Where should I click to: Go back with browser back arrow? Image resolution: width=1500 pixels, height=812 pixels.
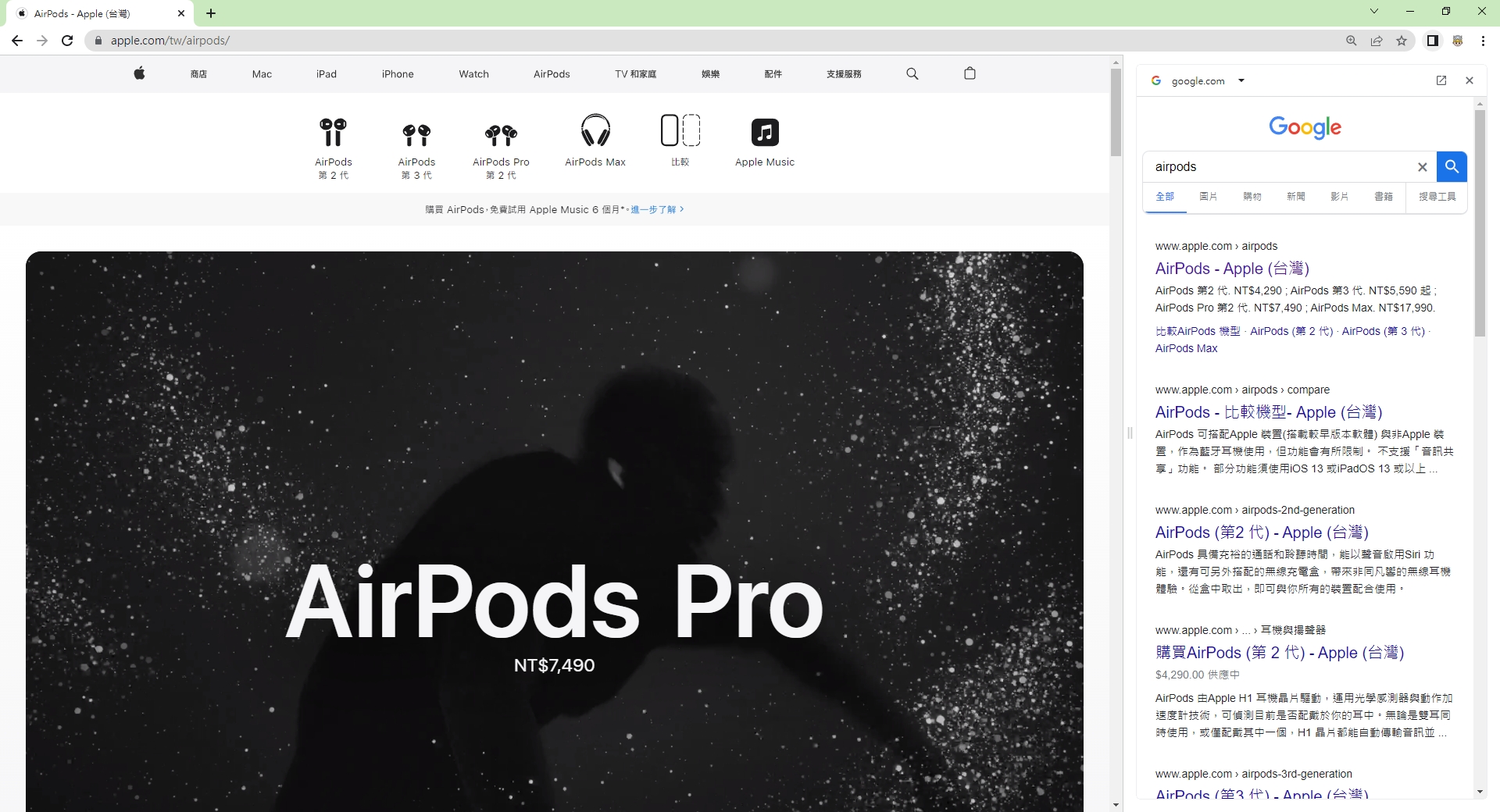pos(17,41)
